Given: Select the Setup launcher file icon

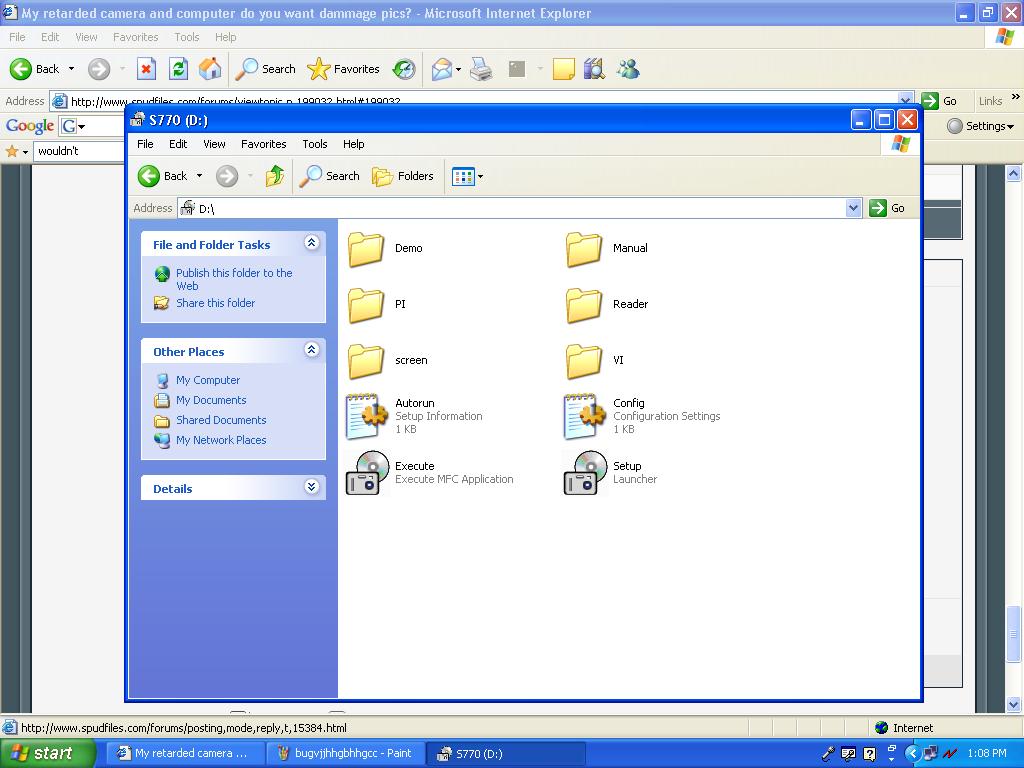Looking at the screenshot, I should pos(585,473).
